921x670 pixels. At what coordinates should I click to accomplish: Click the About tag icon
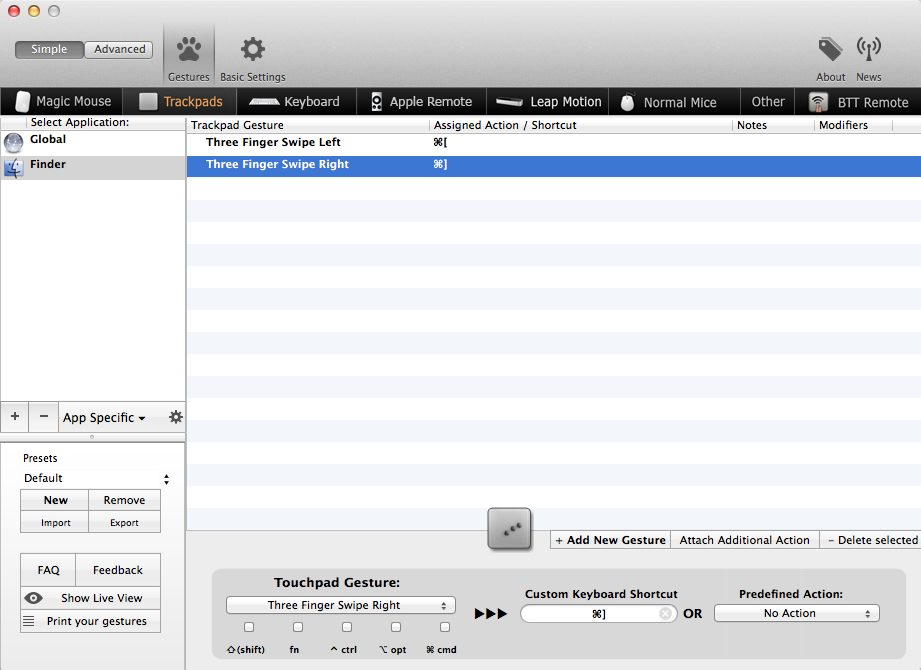pyautogui.click(x=830, y=49)
